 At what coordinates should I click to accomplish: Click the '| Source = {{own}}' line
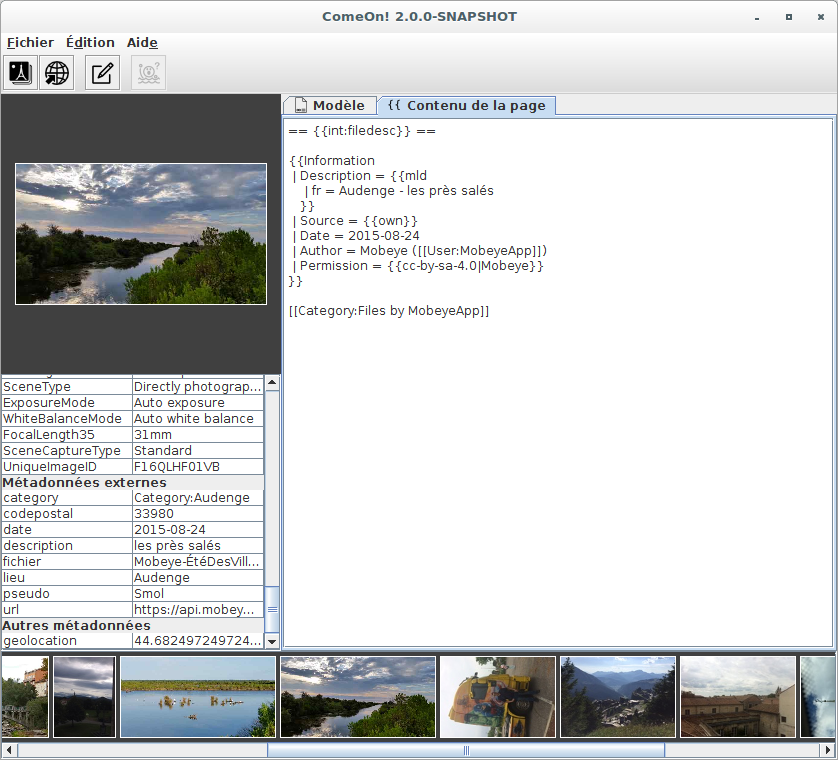coord(355,221)
